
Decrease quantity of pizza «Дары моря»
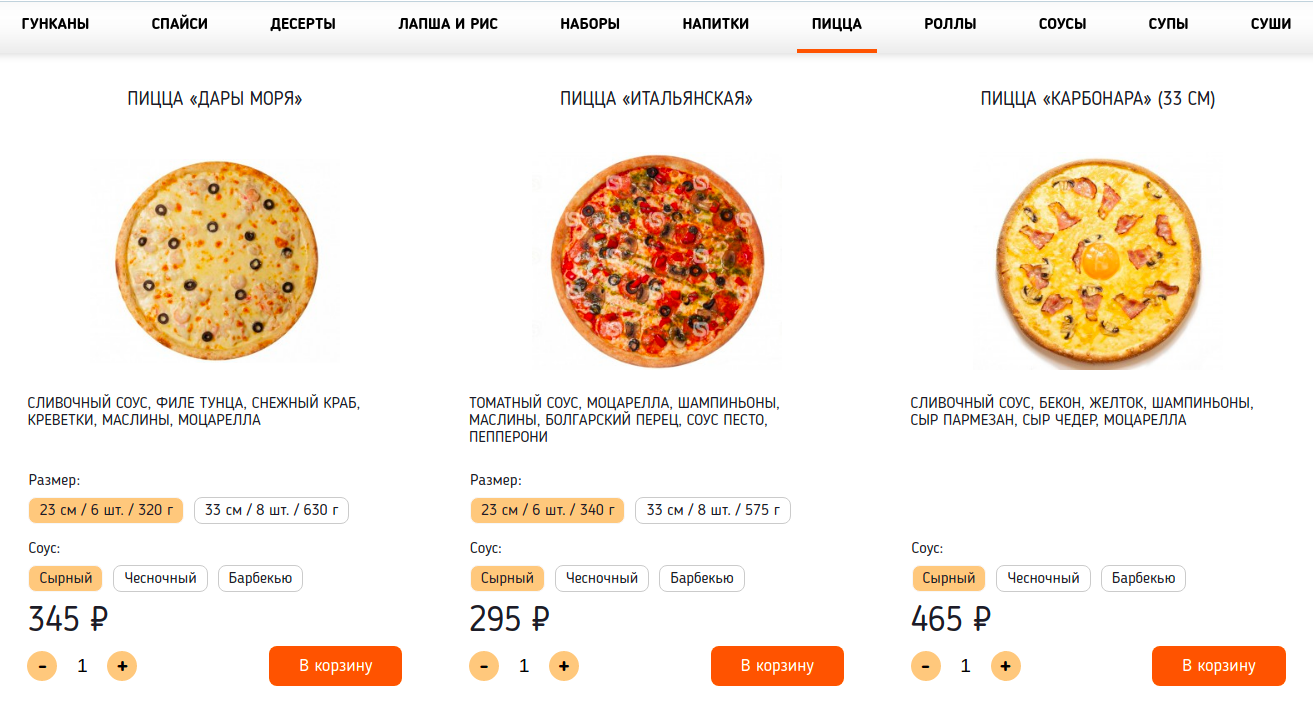[42, 665]
